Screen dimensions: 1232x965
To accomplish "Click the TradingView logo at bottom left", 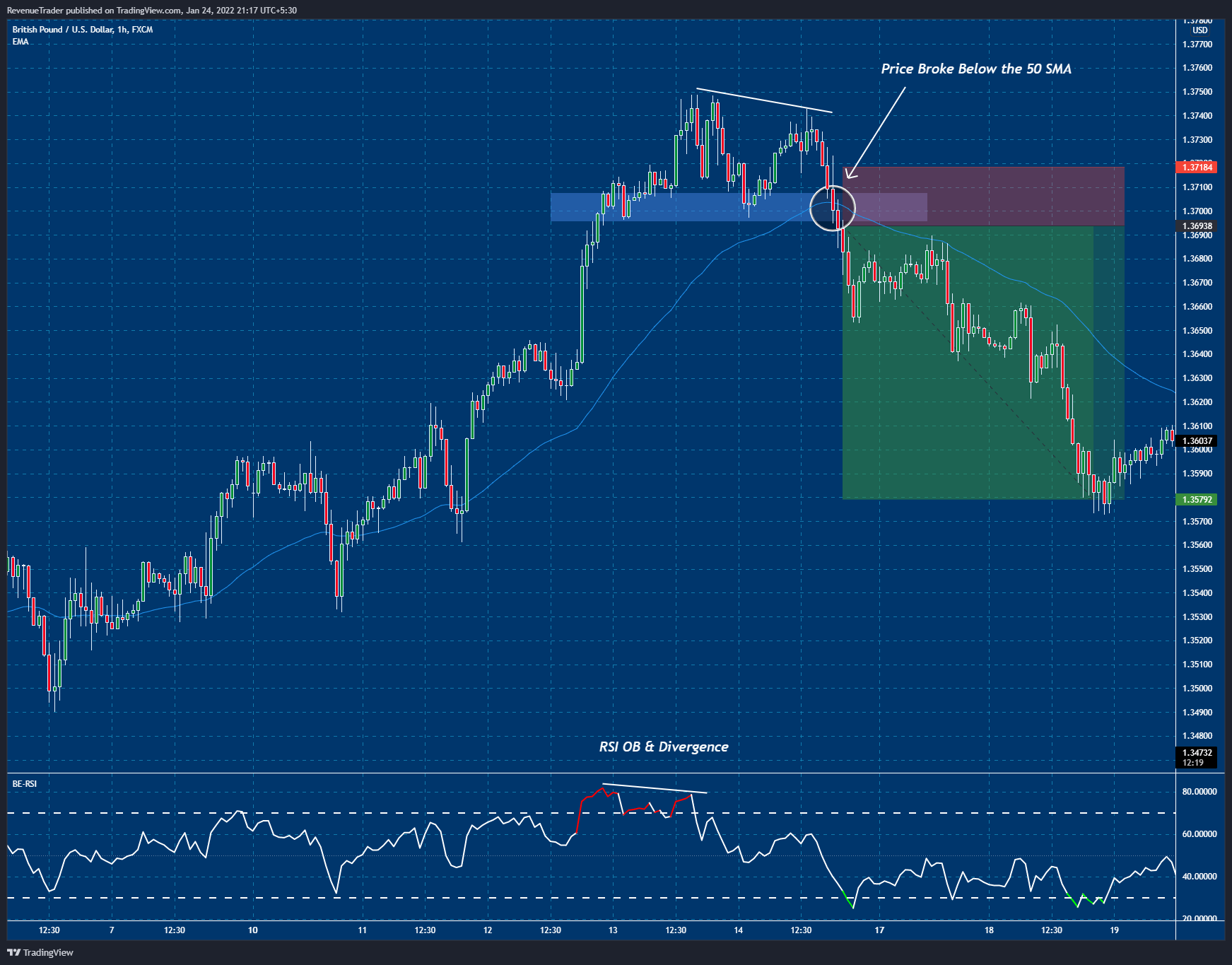I will point(40,952).
